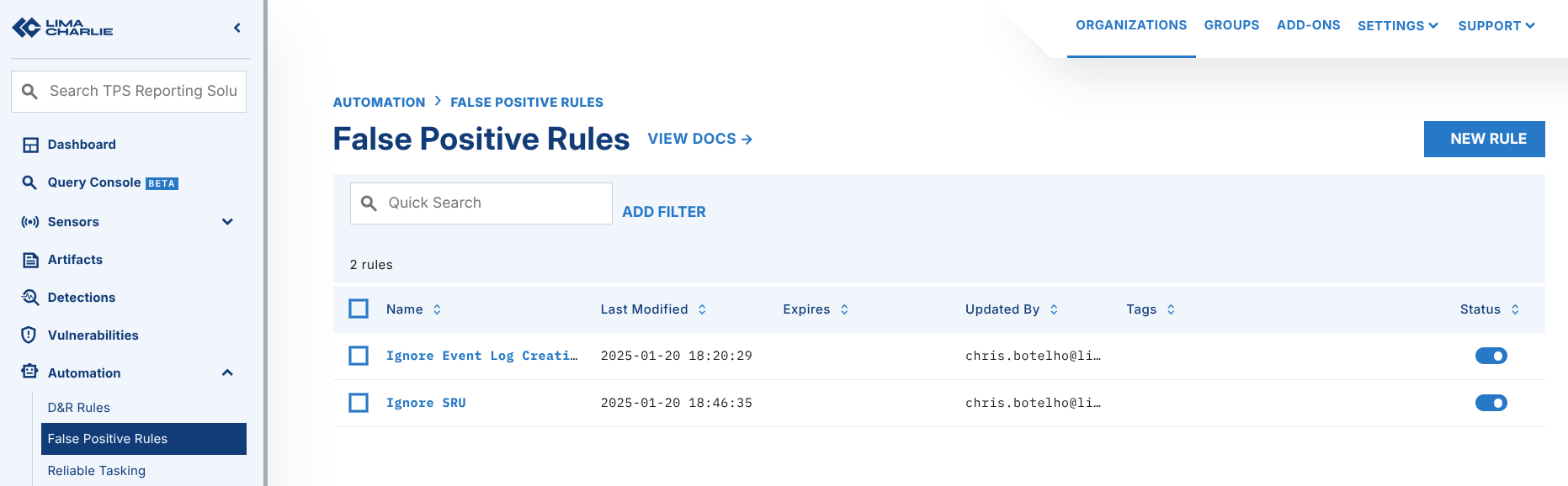The height and width of the screenshot is (486, 1568).
Task: Collapse the Automation sidebar section
Action: (x=227, y=373)
